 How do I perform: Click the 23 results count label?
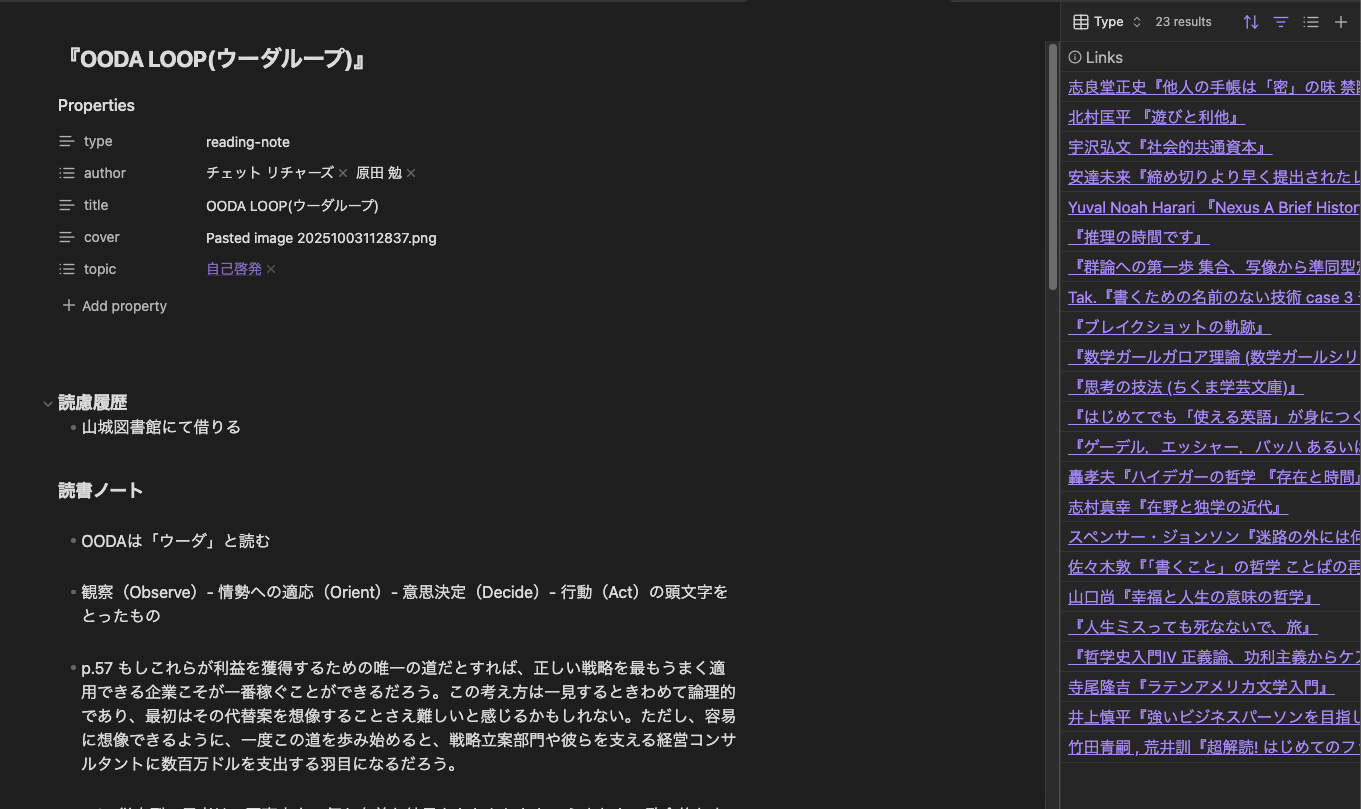coord(1183,21)
